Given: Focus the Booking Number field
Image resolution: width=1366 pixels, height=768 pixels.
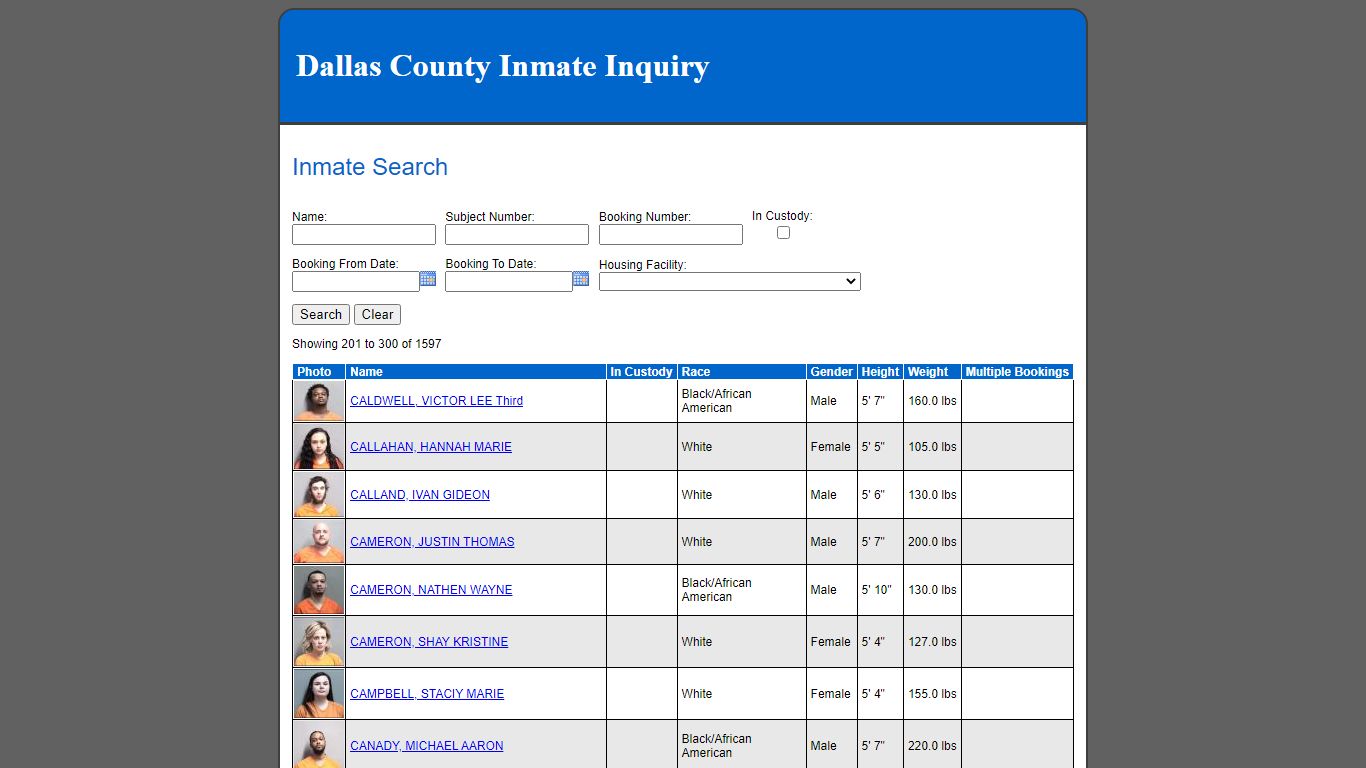Looking at the screenshot, I should tap(671, 234).
